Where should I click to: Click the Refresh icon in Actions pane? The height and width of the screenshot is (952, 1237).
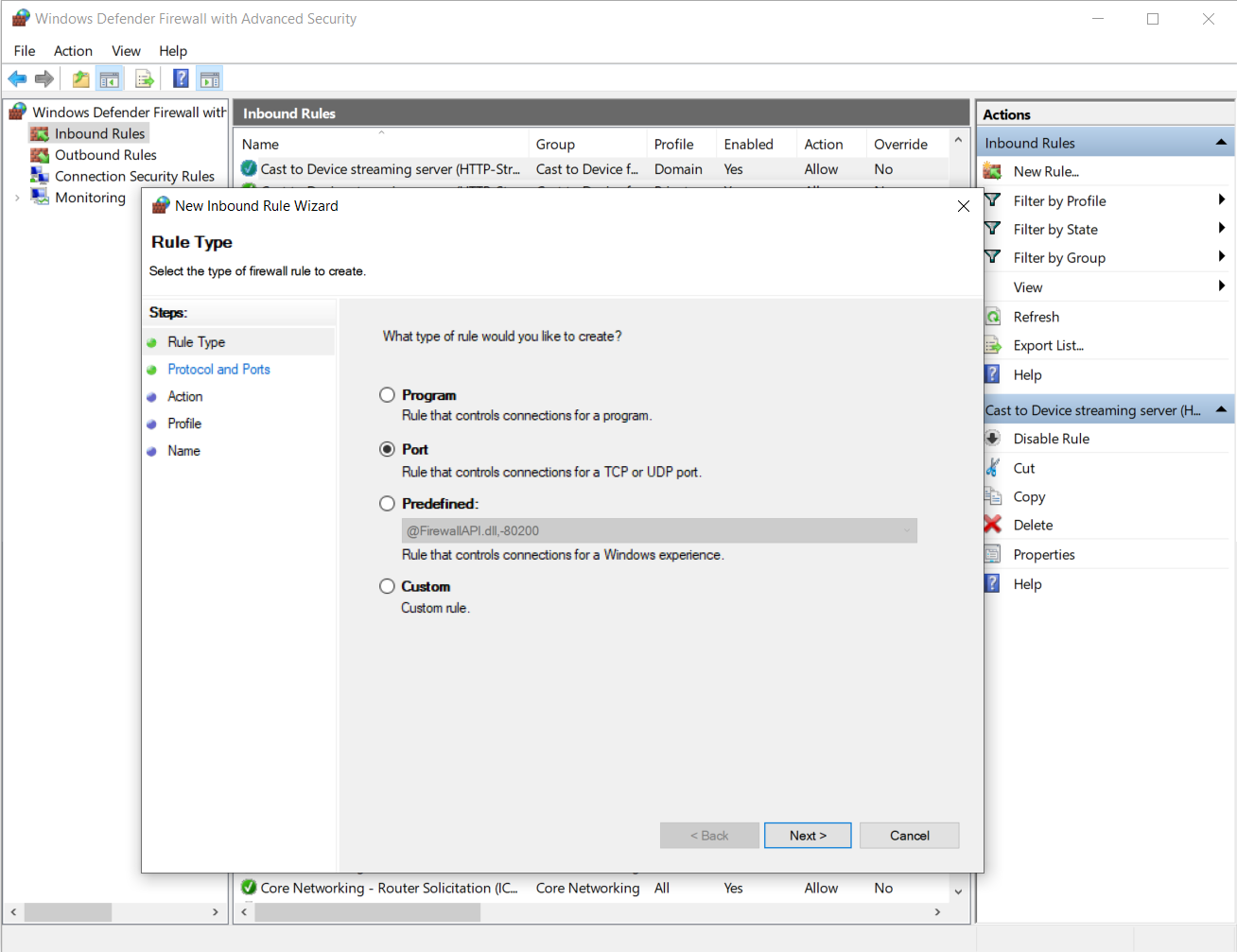[992, 317]
